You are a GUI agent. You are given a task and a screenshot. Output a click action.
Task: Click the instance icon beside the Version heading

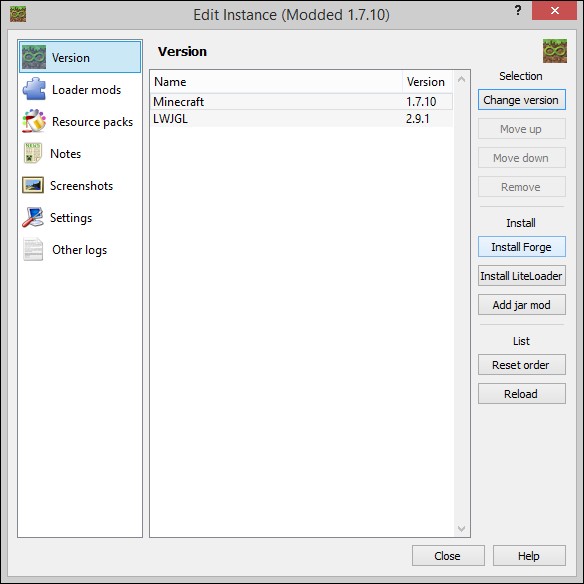pos(555,51)
